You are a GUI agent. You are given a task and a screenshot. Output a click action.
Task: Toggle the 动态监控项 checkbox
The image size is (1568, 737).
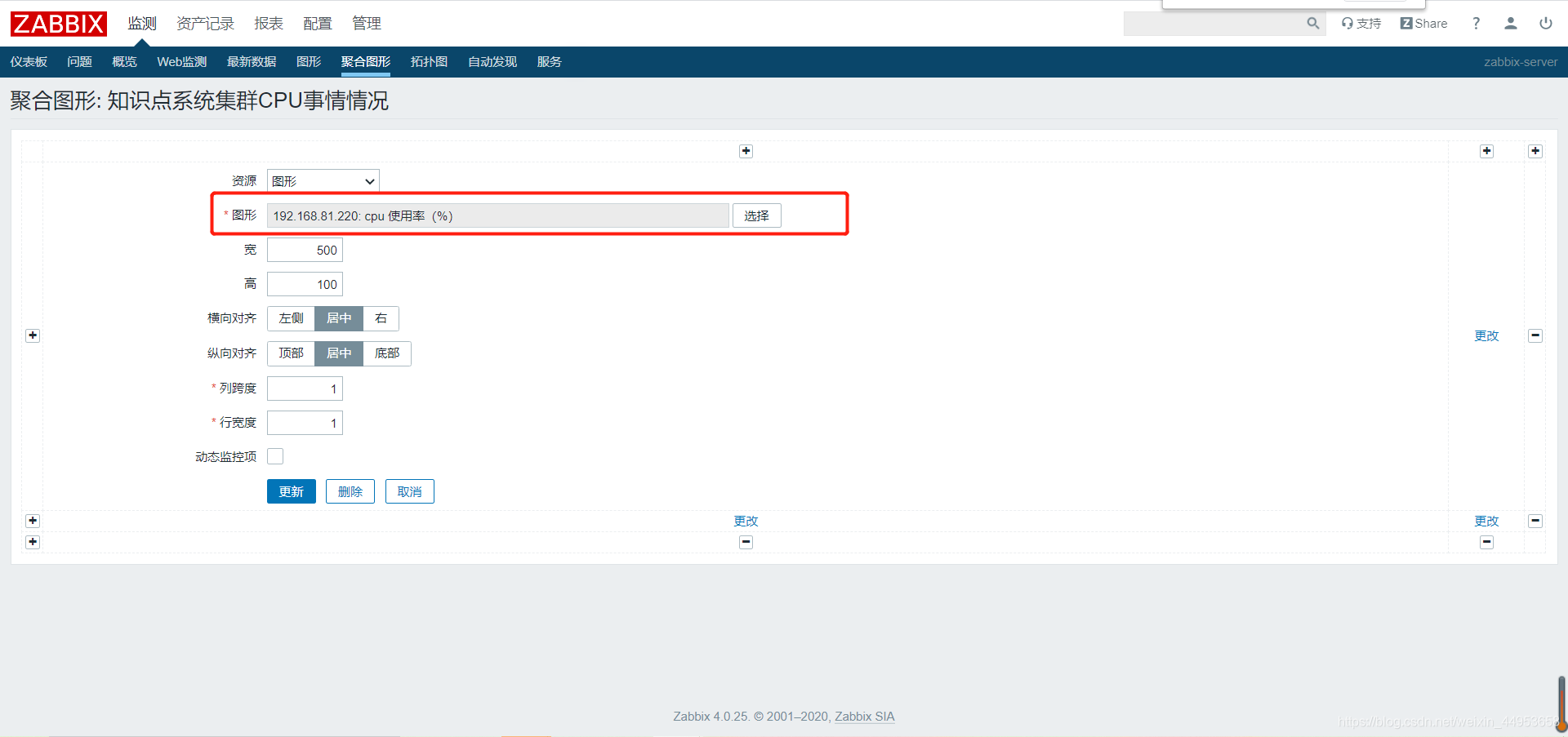click(275, 456)
